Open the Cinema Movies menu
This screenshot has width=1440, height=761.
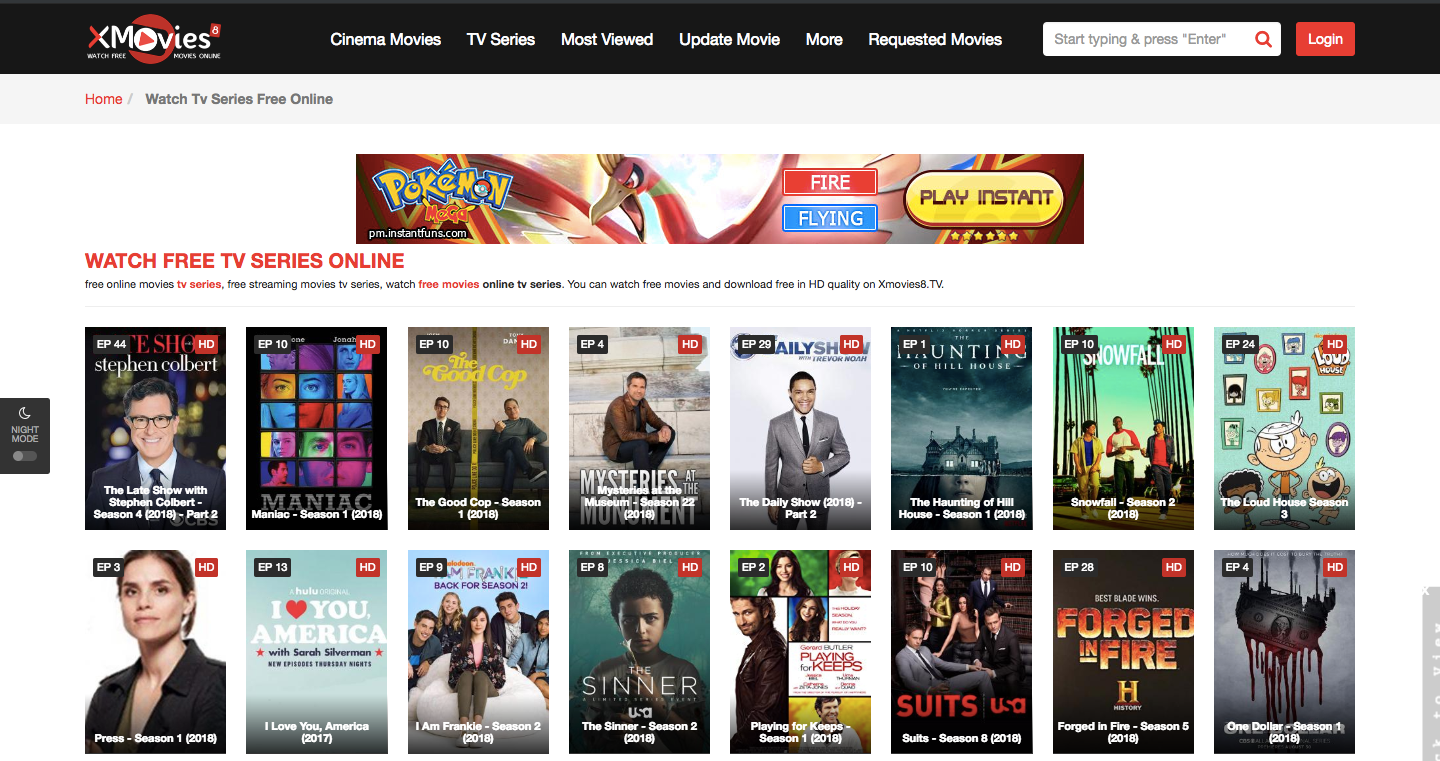click(385, 39)
